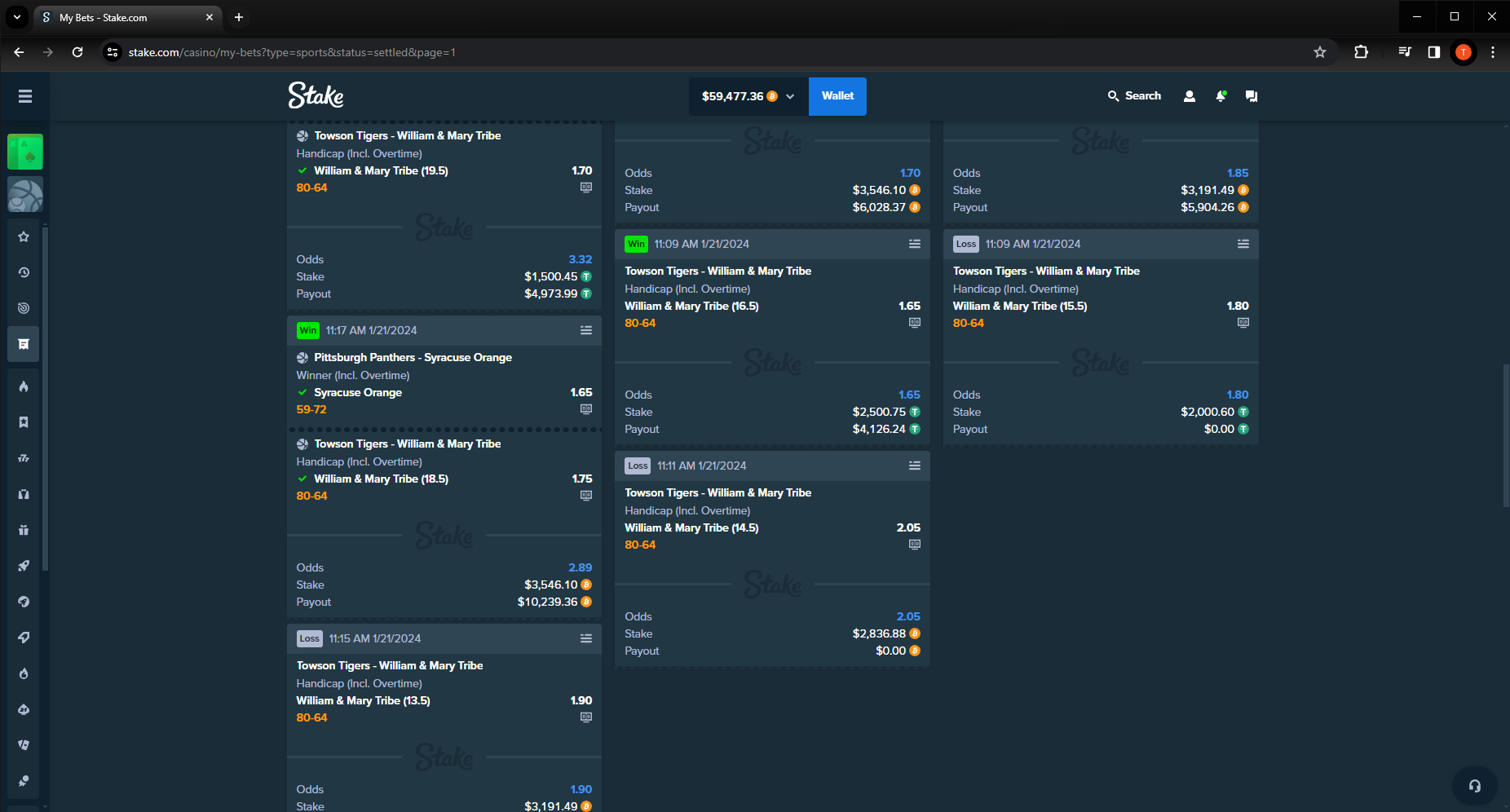Open the sidebar hamburger menu
Image resolution: width=1510 pixels, height=812 pixels.
coord(25,96)
